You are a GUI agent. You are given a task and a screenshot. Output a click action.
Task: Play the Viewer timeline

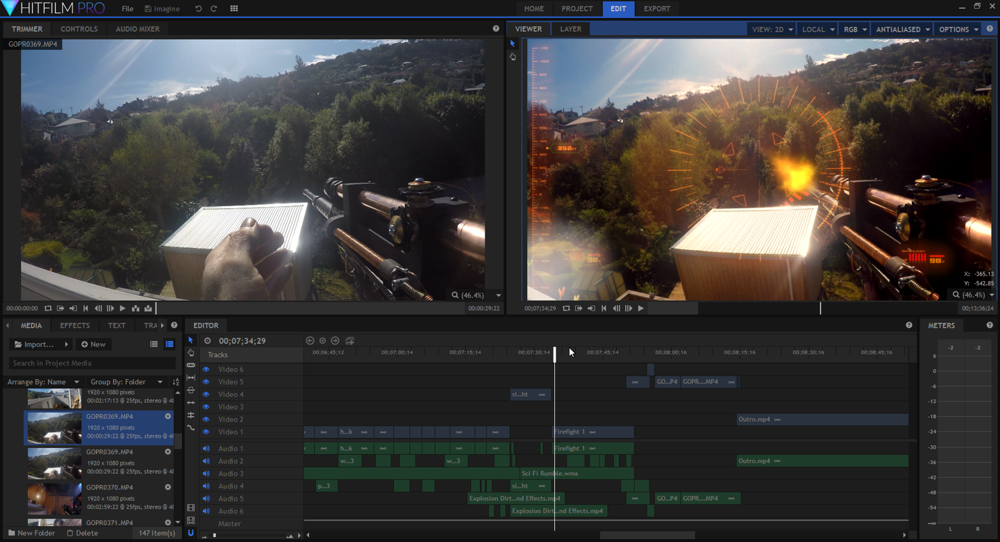tap(641, 309)
